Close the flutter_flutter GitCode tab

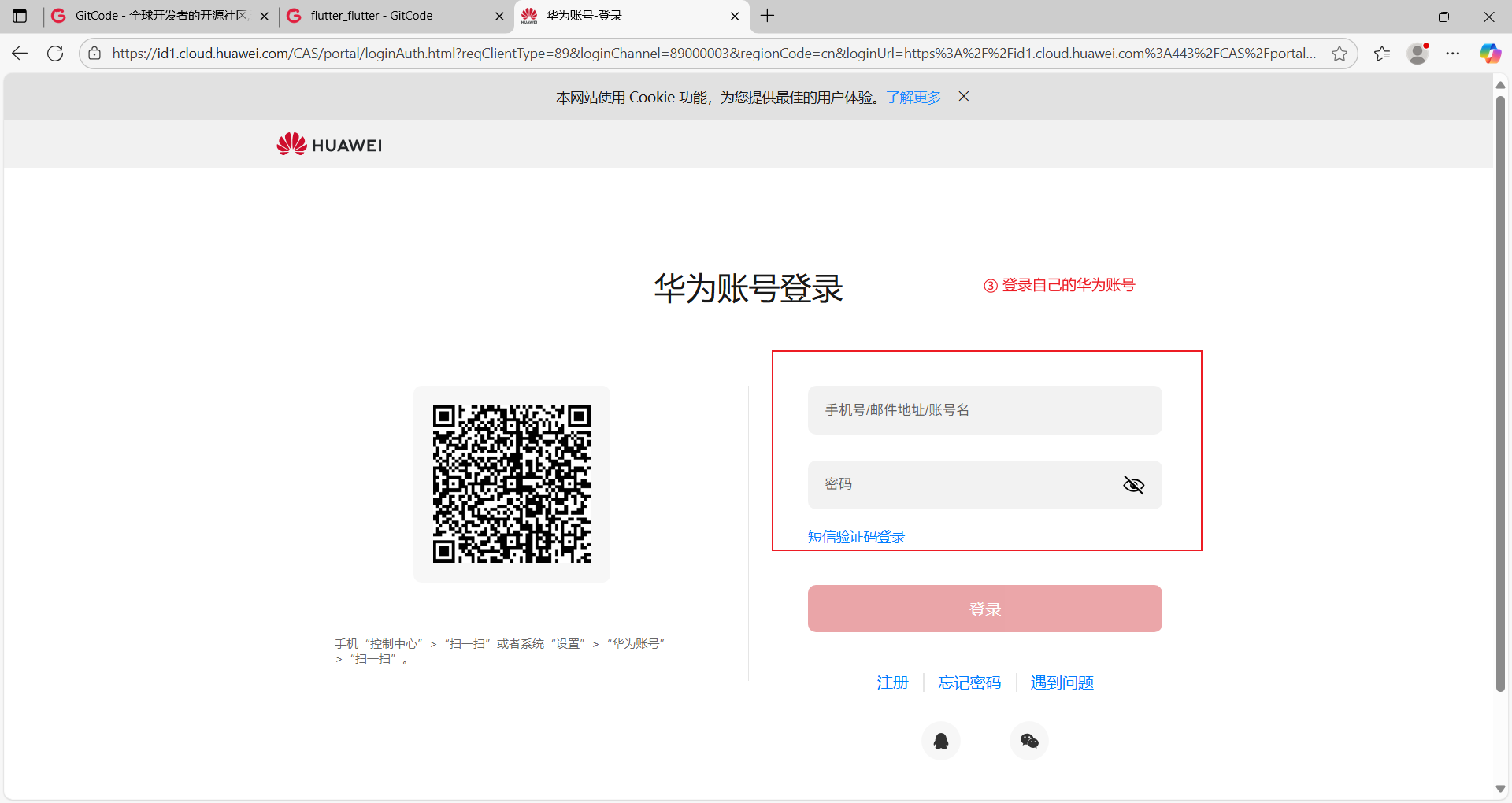pyautogui.click(x=499, y=16)
